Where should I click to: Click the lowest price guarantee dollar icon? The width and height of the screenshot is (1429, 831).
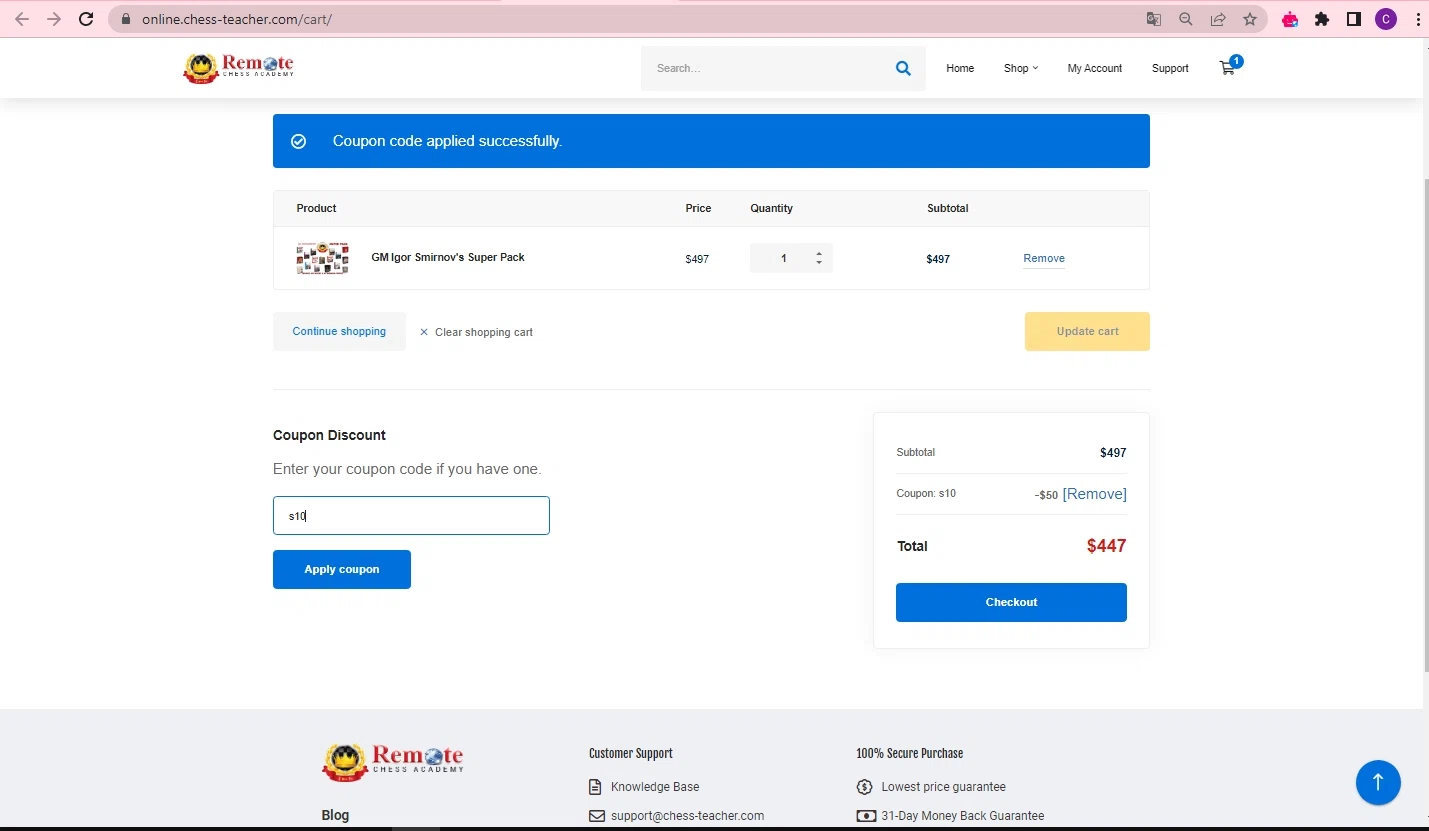[865, 787]
